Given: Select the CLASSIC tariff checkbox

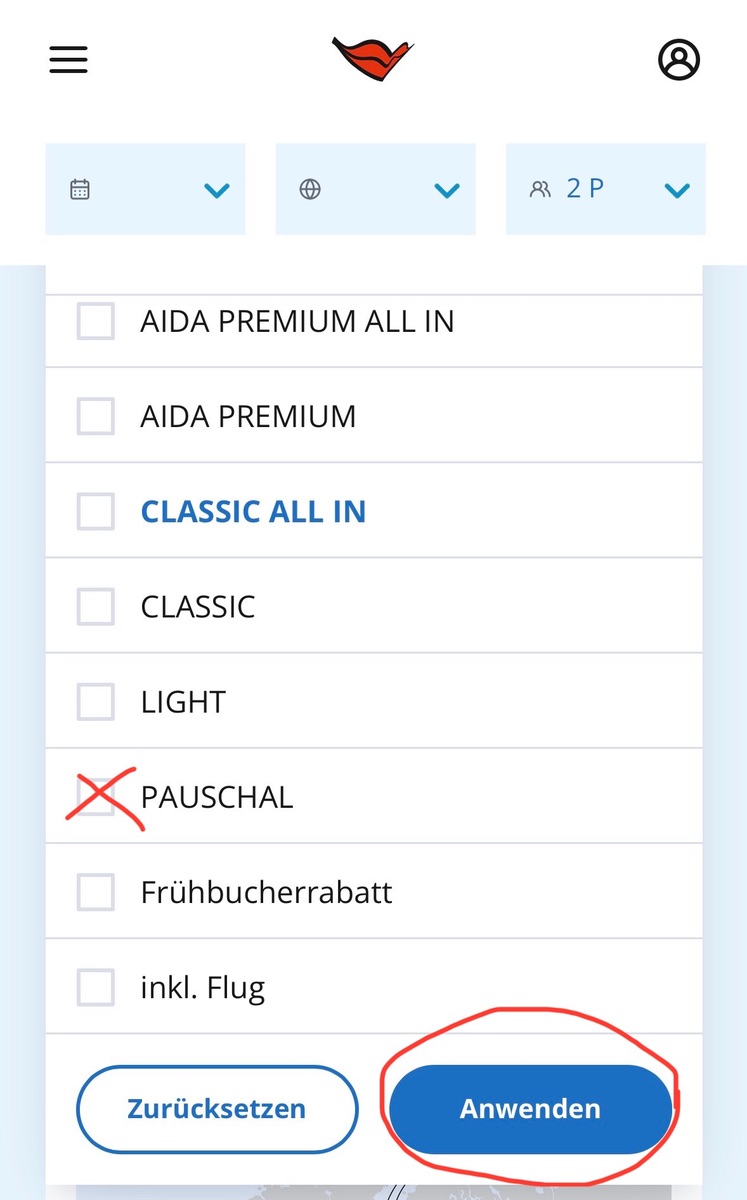Looking at the screenshot, I should coord(96,606).
